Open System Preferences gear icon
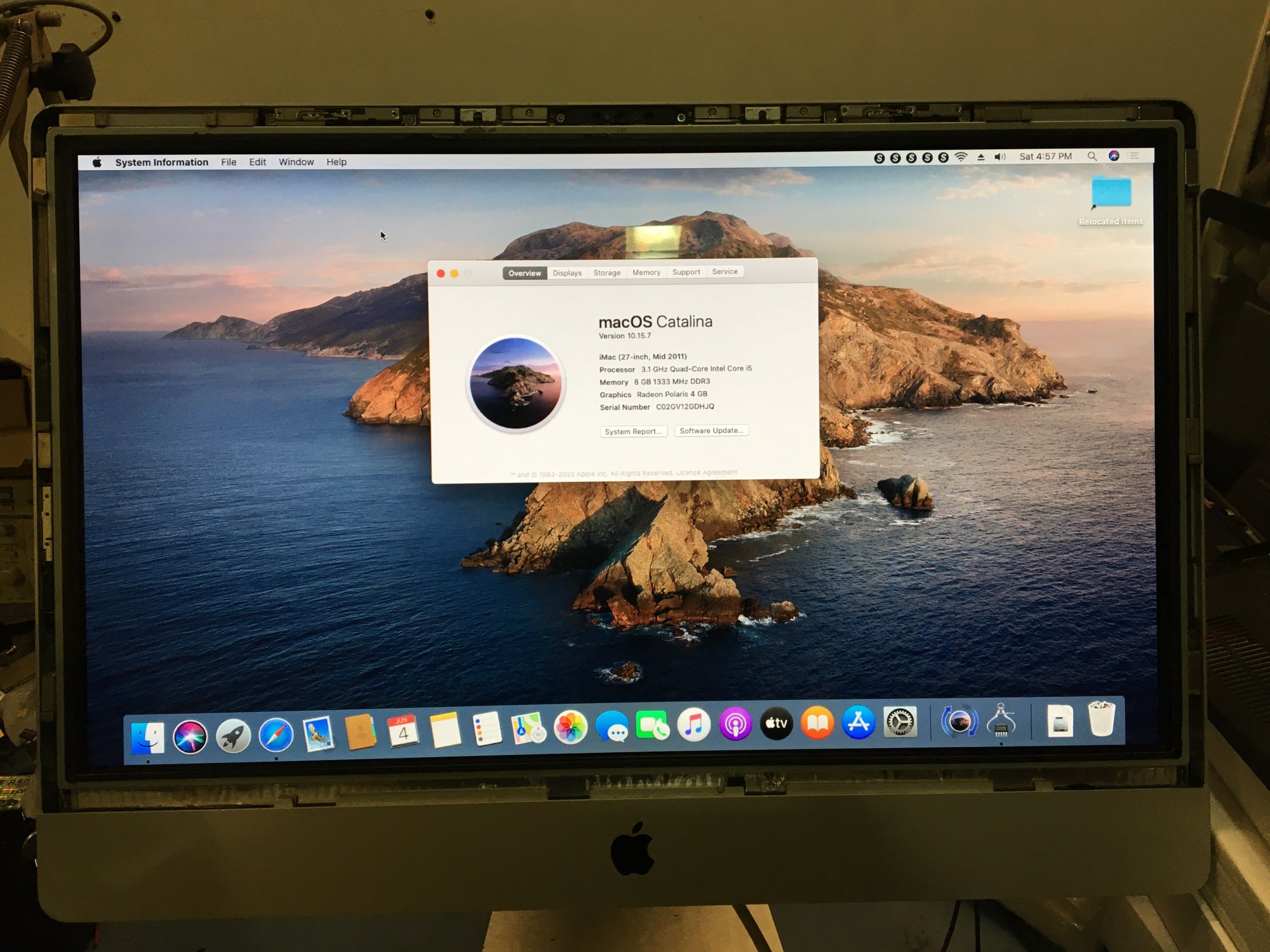The image size is (1270, 952). coord(900,722)
